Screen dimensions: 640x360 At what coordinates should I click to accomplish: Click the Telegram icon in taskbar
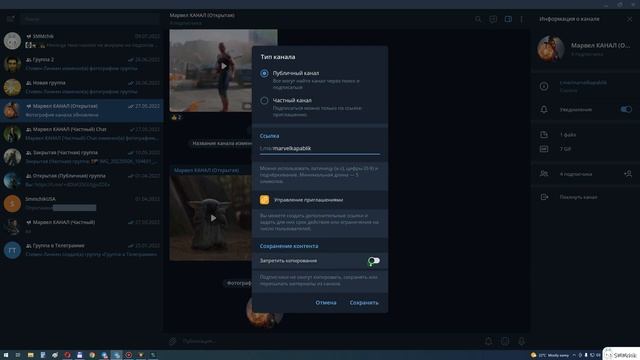coord(116,355)
